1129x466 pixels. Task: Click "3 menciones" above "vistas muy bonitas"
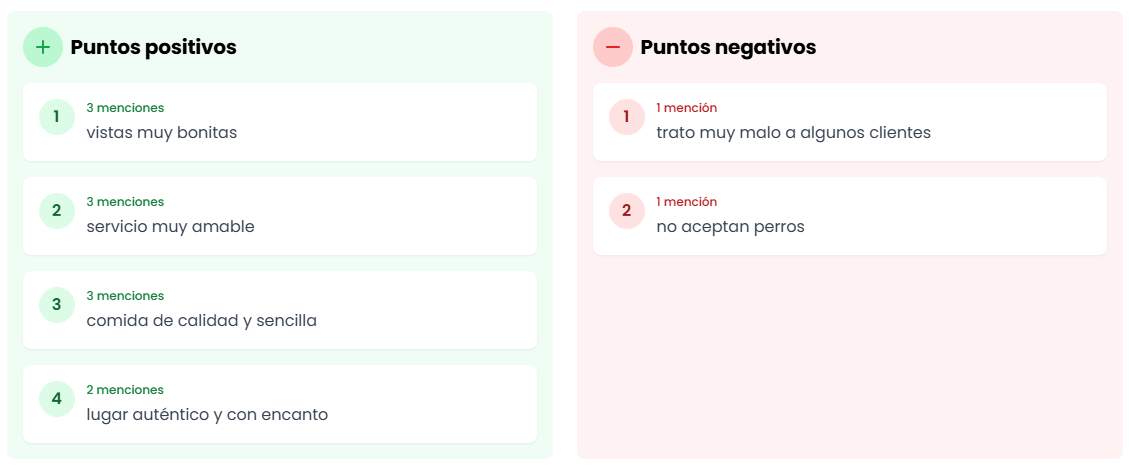[125, 108]
